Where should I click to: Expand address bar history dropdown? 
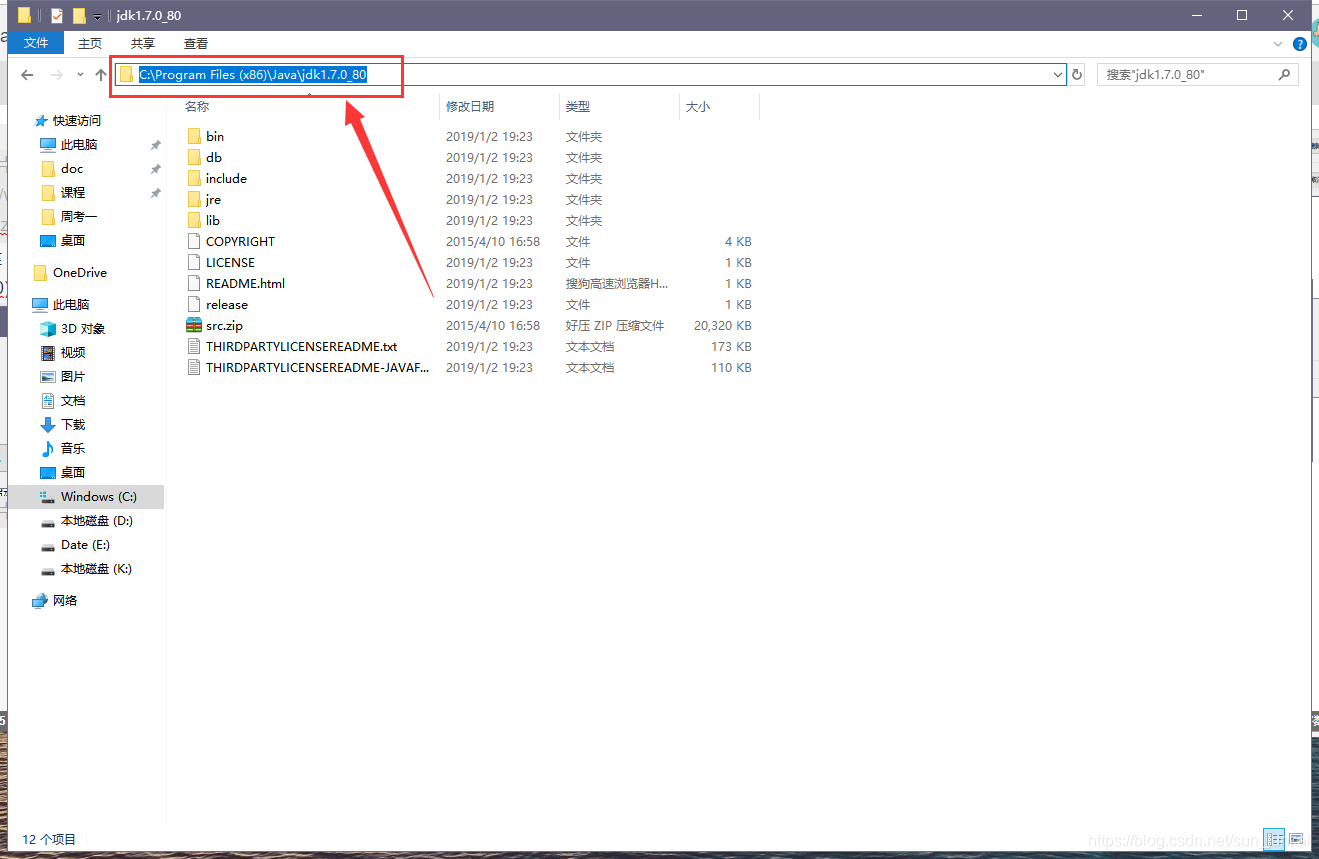click(x=1058, y=75)
